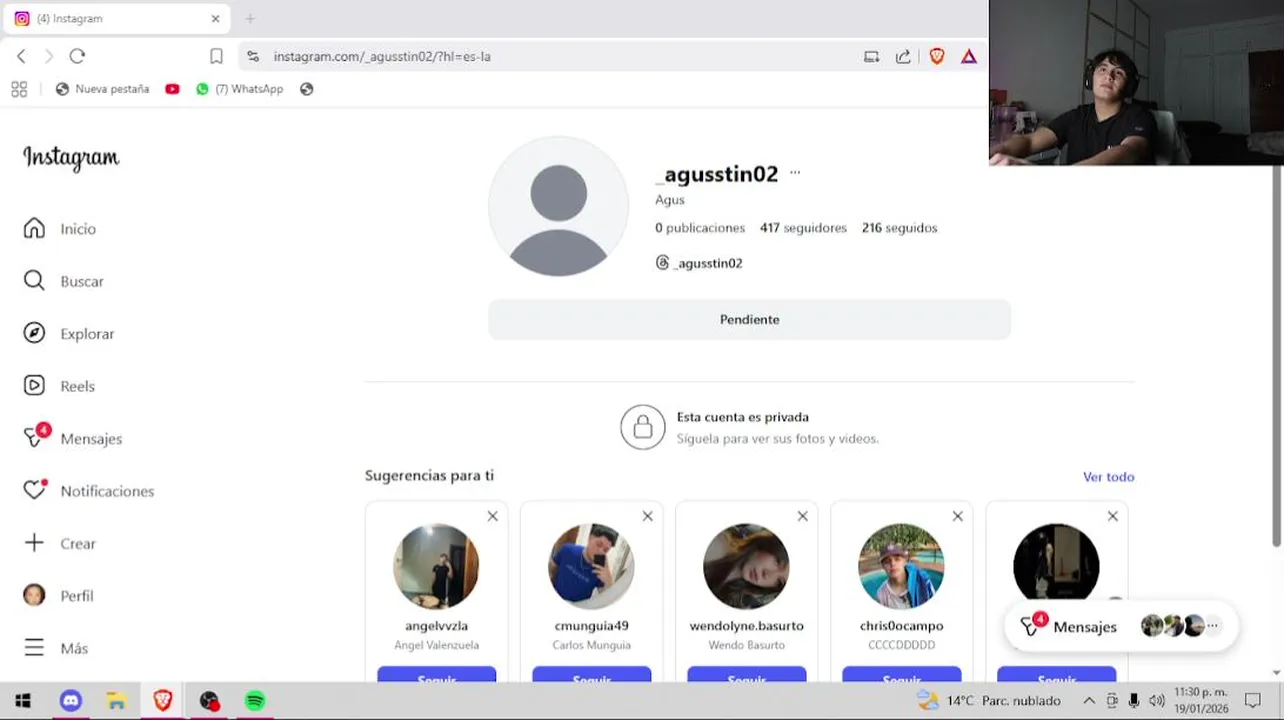Click the volume icon in system tray
Image resolution: width=1284 pixels, height=720 pixels.
coord(1157,701)
